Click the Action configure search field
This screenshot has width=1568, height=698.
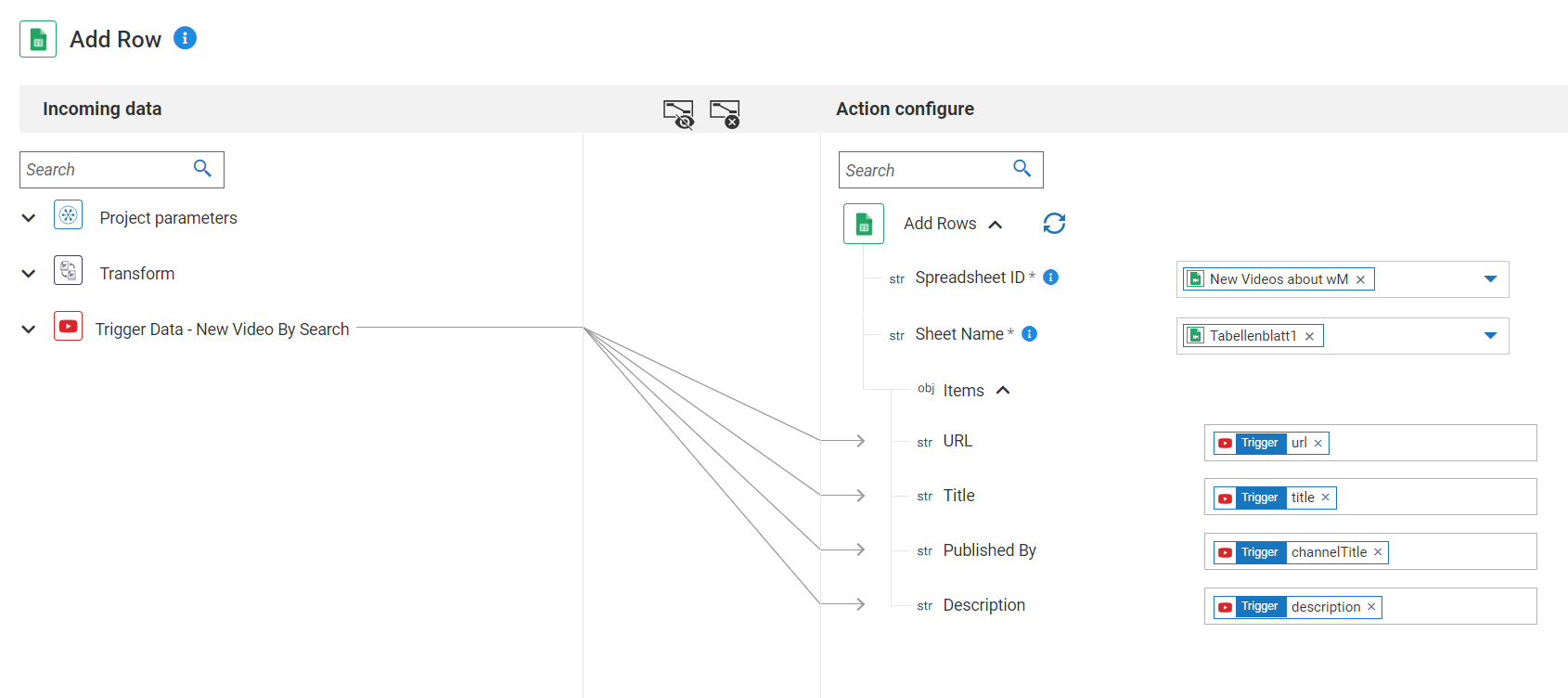[x=923, y=171]
